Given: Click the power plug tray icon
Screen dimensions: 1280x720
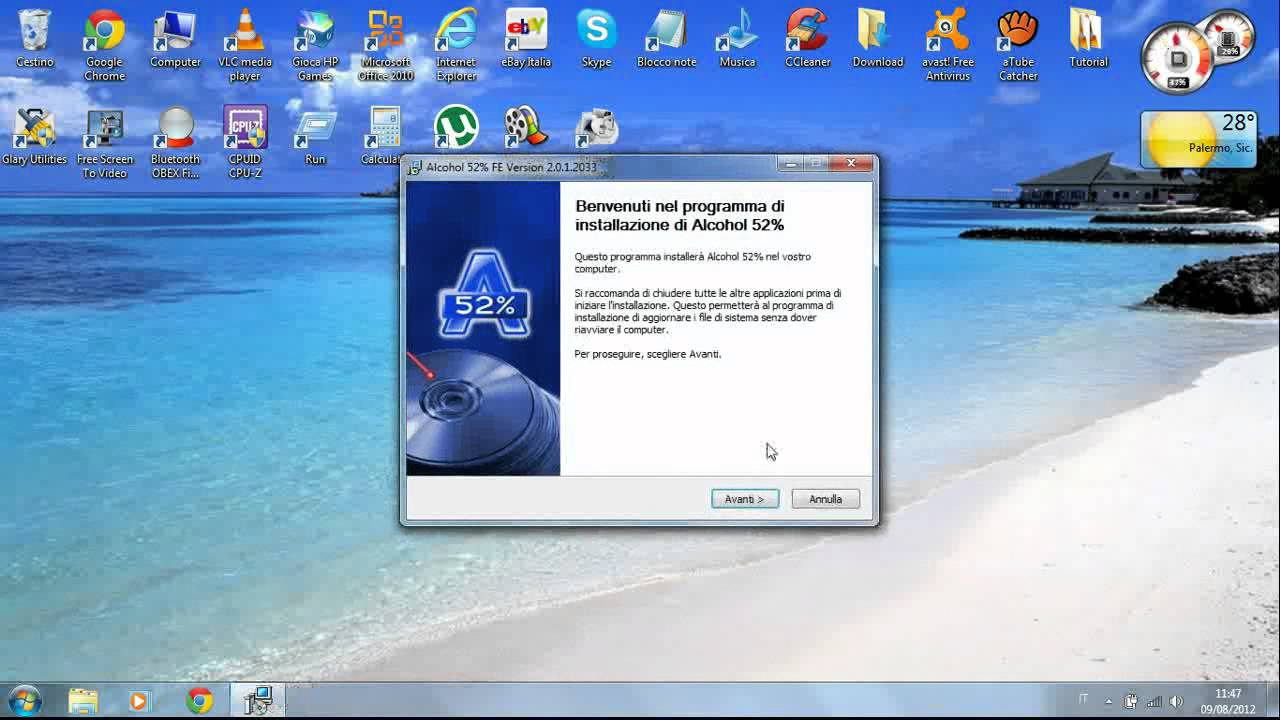Looking at the screenshot, I should coord(1131,701).
